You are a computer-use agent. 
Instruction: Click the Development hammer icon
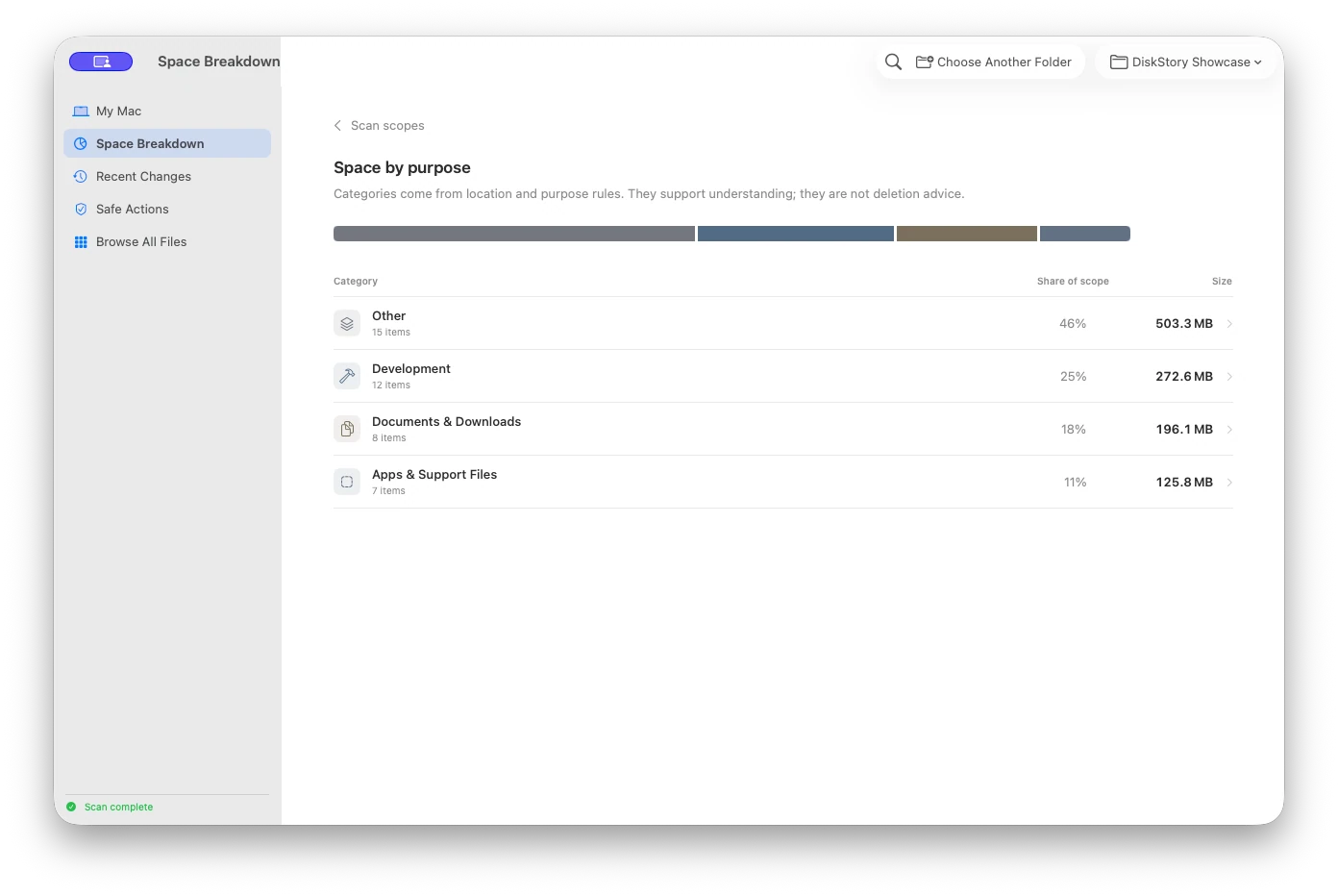tap(347, 376)
